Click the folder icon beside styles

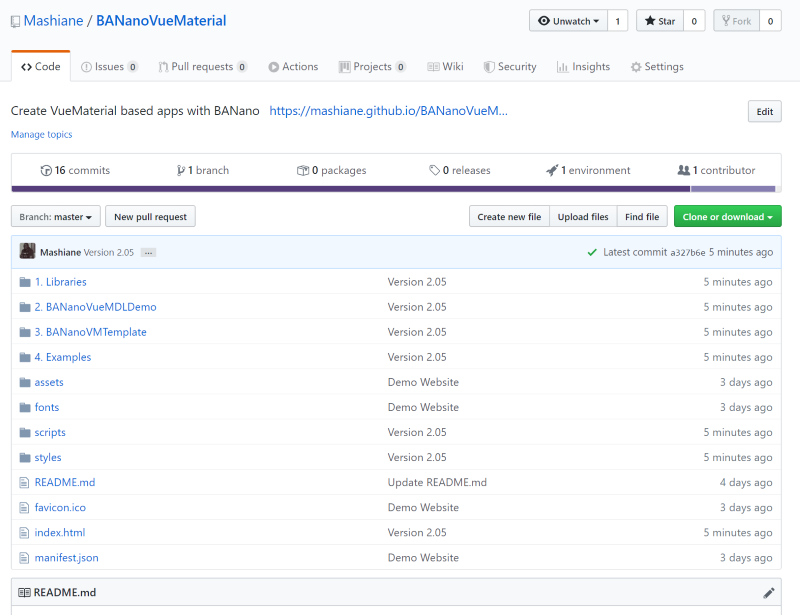[x=25, y=457]
